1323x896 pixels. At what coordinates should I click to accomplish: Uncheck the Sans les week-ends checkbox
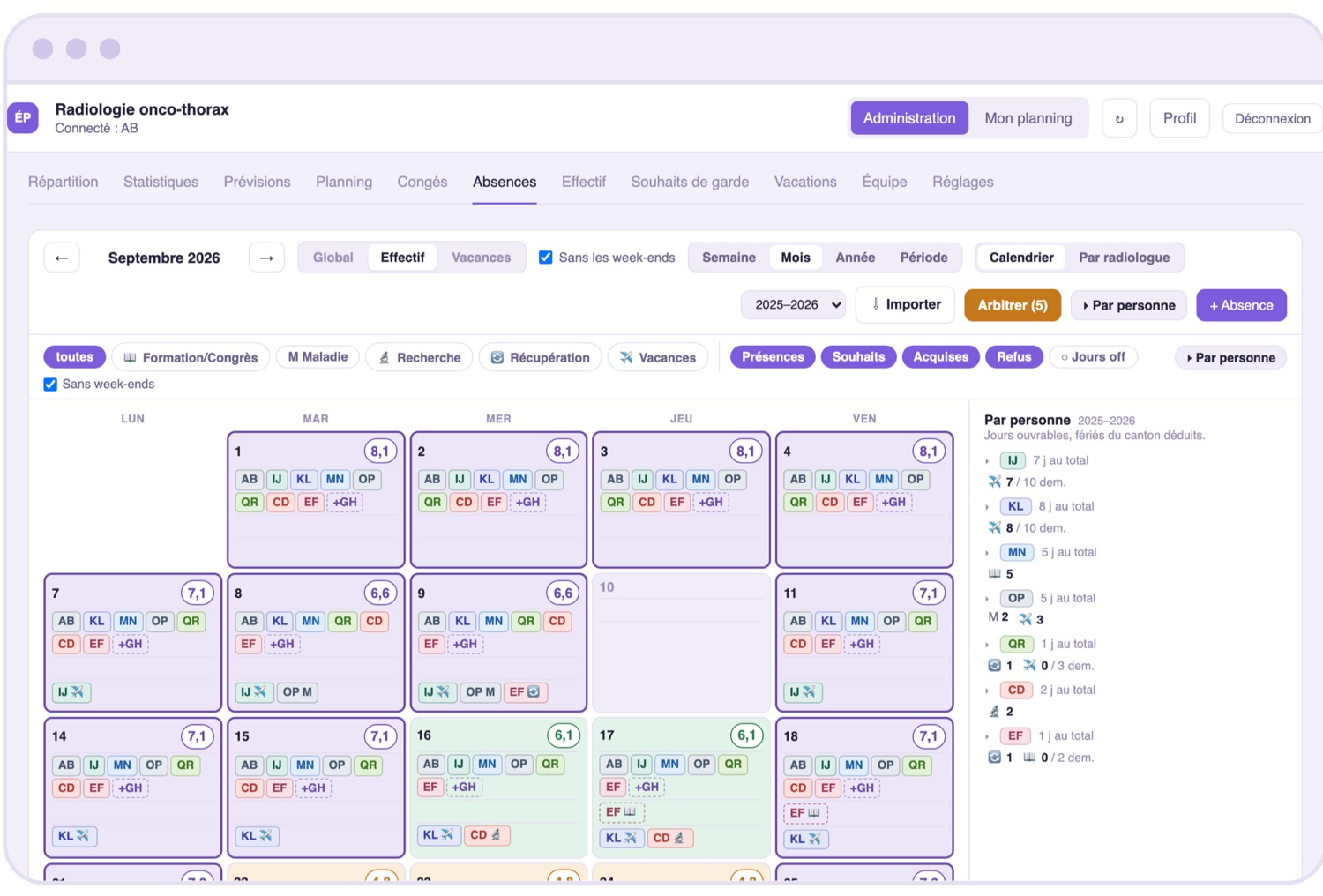(546, 258)
